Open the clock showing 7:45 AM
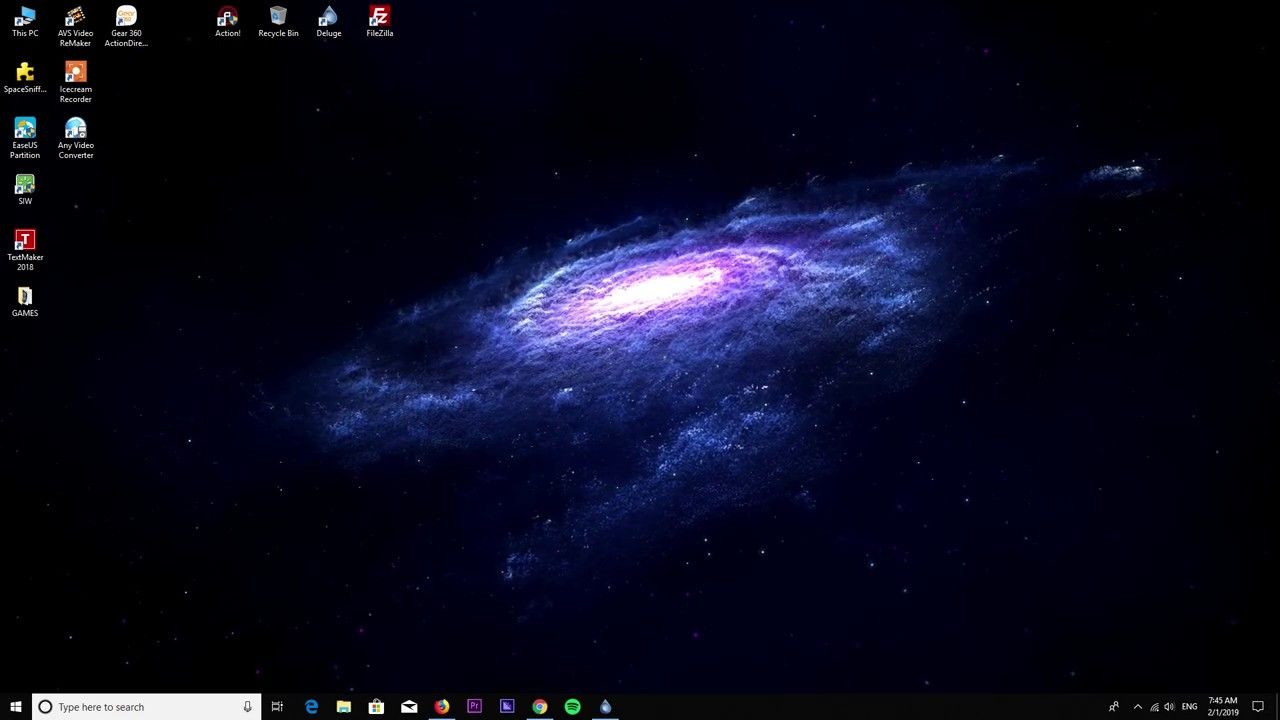This screenshot has width=1280, height=720. tap(1223, 707)
